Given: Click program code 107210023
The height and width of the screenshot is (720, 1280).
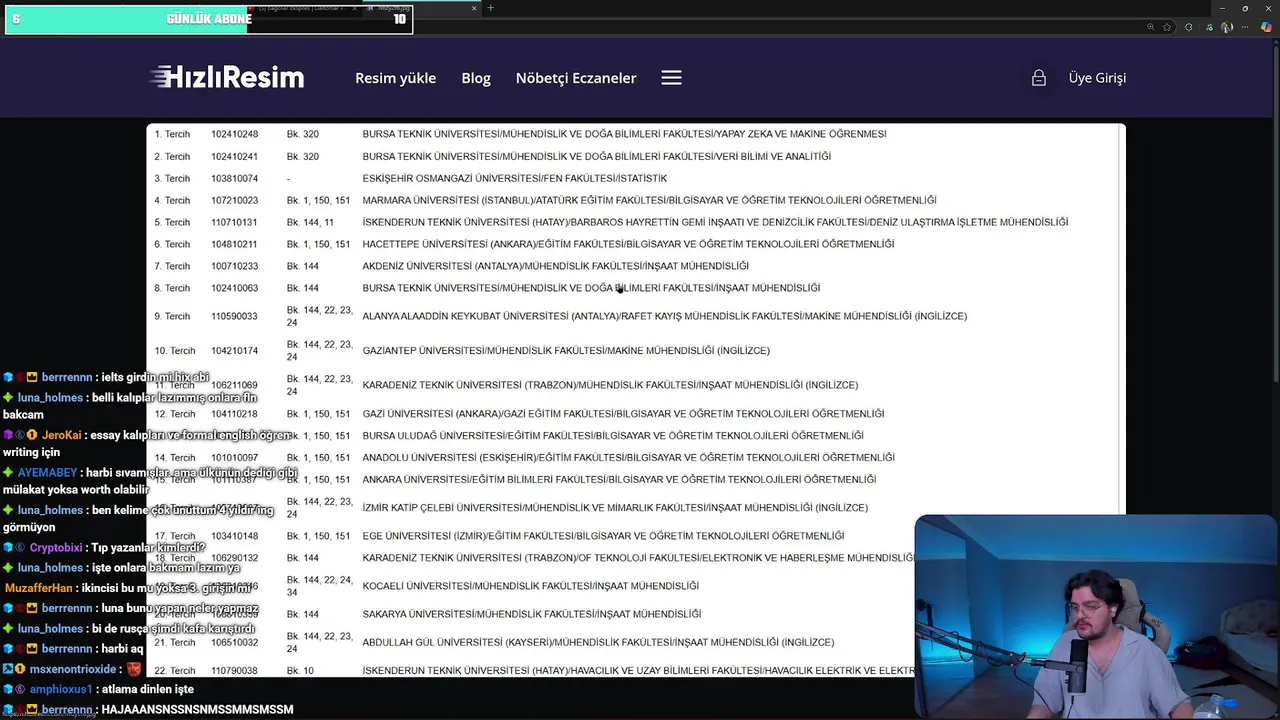Looking at the screenshot, I should (234, 200).
